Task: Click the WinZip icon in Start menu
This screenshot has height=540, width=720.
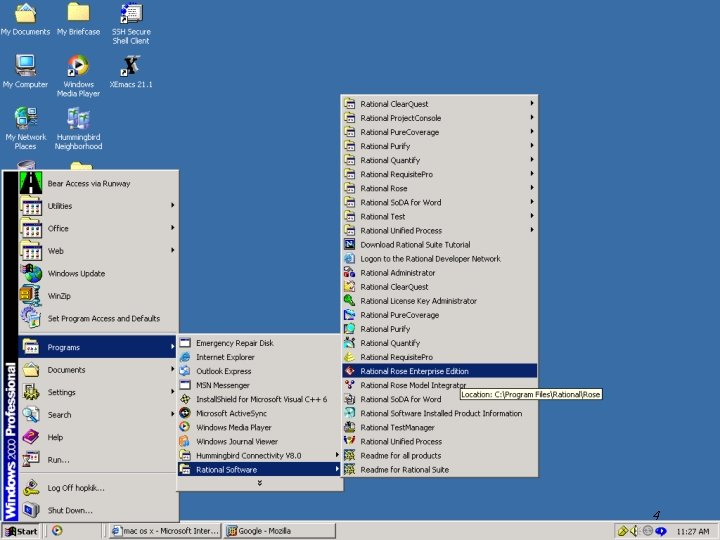Action: 30,296
